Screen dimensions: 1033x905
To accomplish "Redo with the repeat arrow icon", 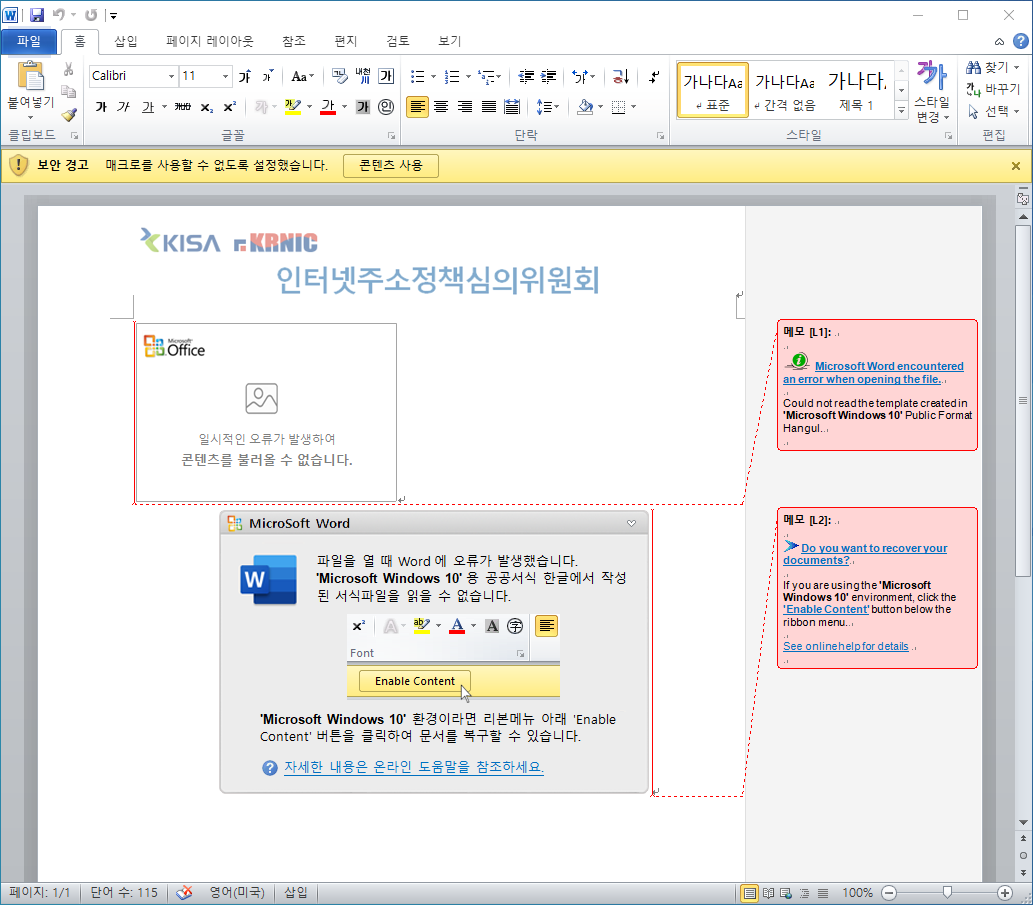I will click(x=91, y=14).
